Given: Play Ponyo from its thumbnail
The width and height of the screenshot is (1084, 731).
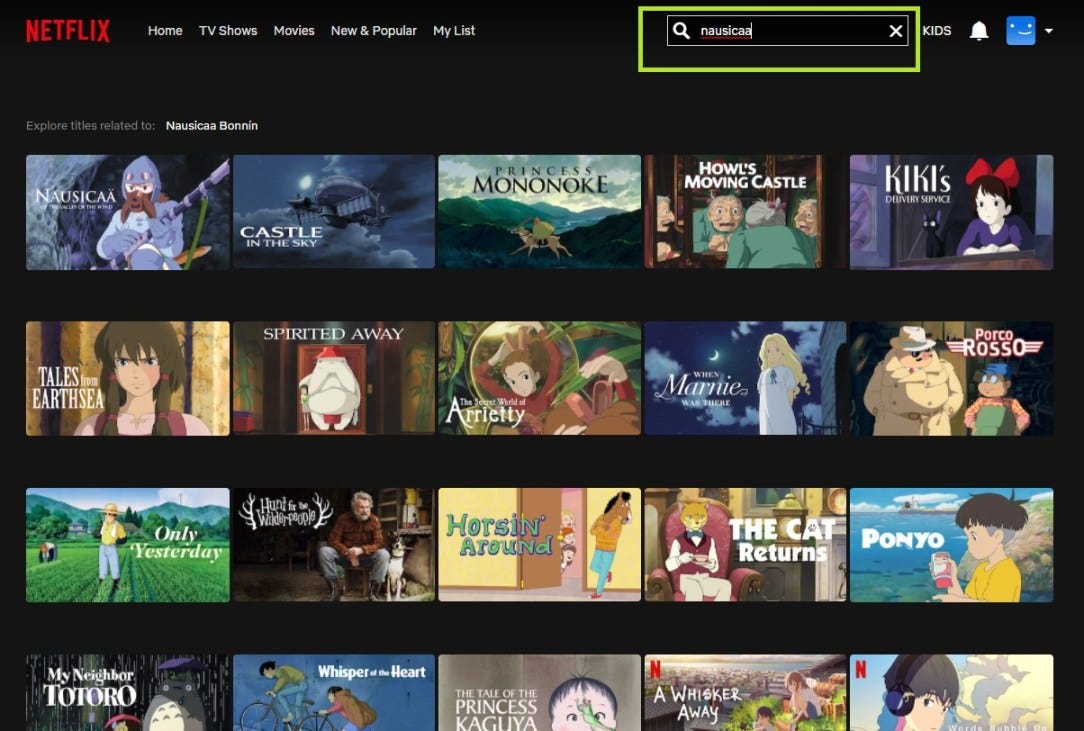Looking at the screenshot, I should (x=951, y=544).
